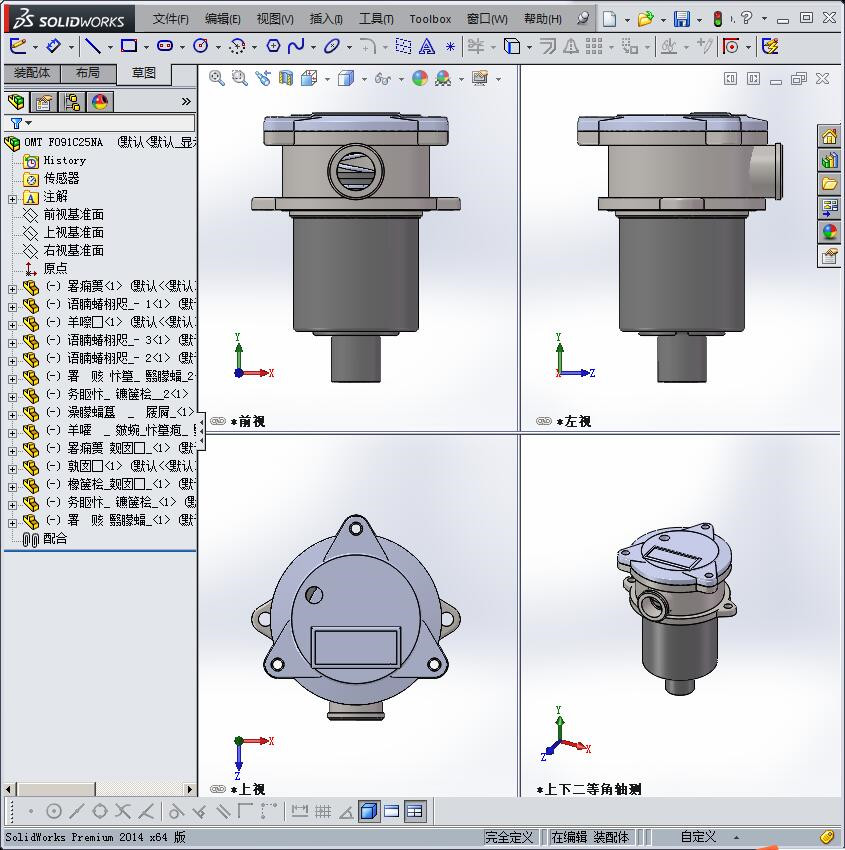Click the Save floppy disk icon
845x850 pixels.
[681, 19]
